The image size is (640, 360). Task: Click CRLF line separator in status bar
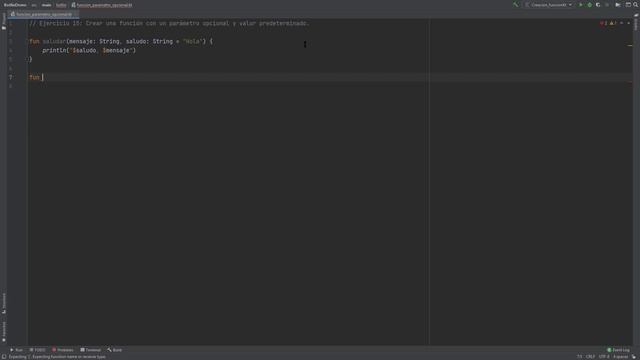pyautogui.click(x=590, y=357)
